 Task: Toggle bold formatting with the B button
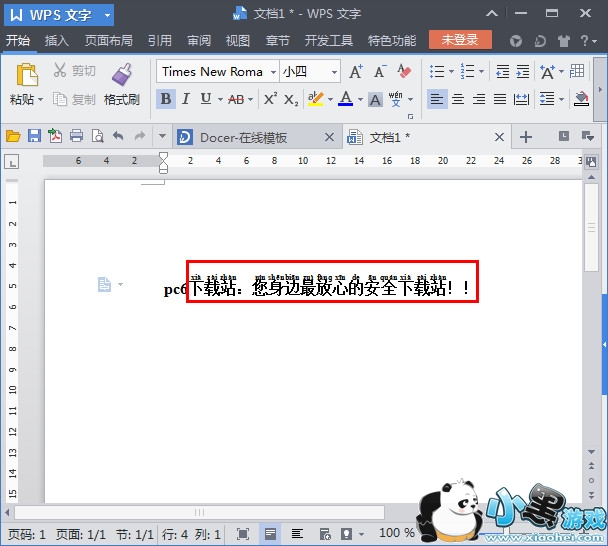point(165,99)
